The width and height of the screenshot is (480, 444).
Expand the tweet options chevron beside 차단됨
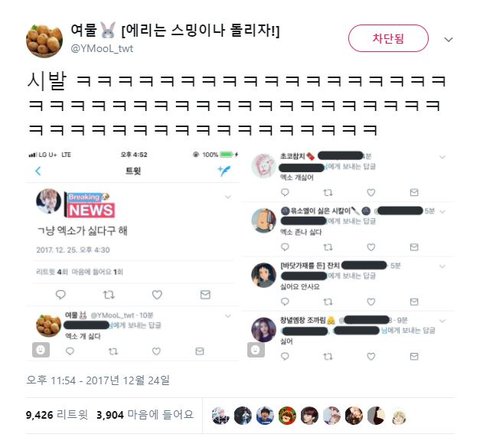point(449,40)
